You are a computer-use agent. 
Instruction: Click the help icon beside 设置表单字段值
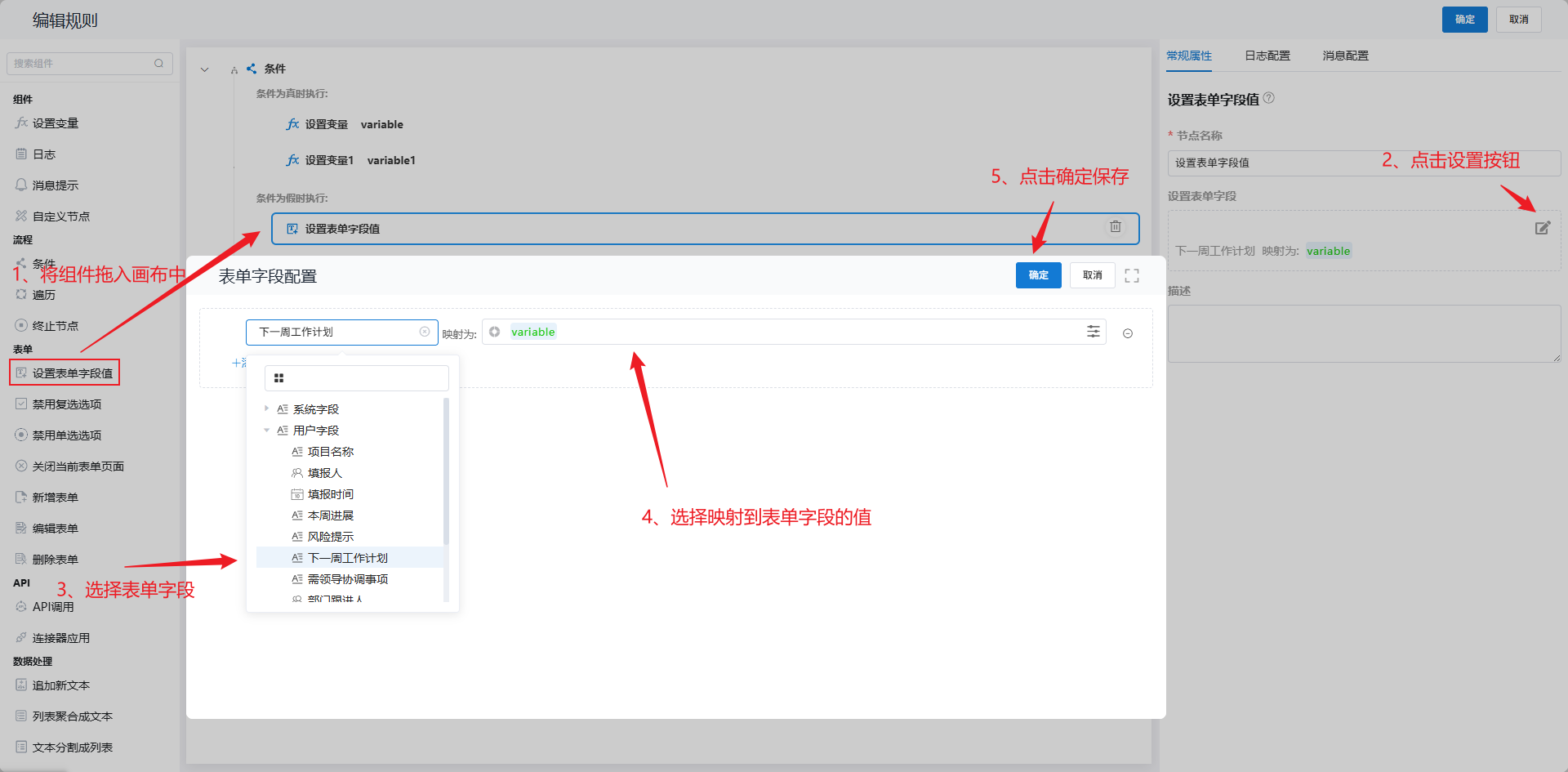click(1269, 98)
